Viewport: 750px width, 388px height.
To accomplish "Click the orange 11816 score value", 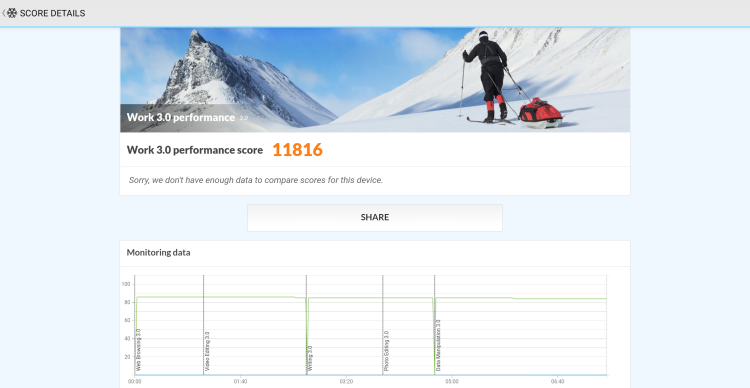I will click(298, 150).
